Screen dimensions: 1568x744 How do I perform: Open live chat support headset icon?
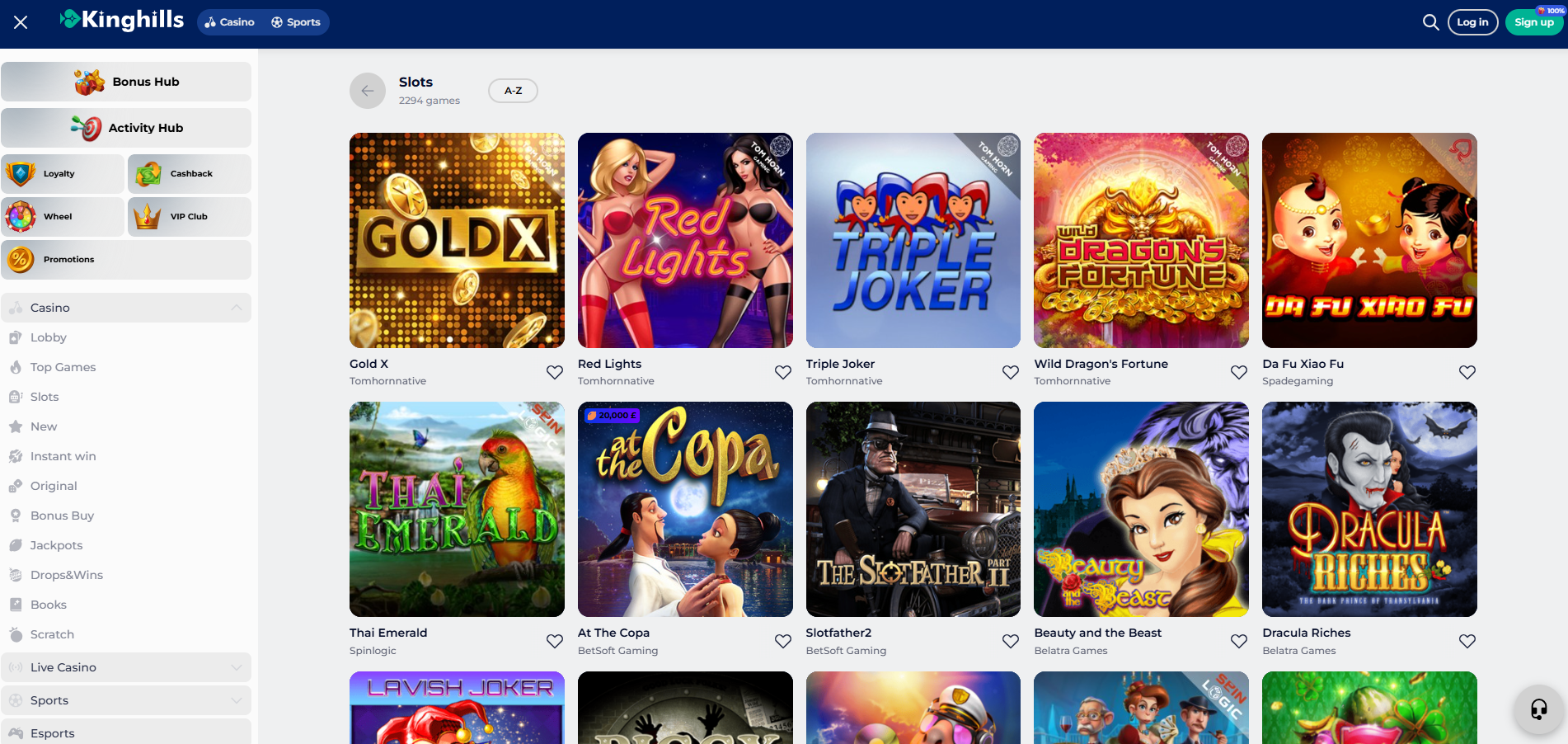(x=1537, y=709)
